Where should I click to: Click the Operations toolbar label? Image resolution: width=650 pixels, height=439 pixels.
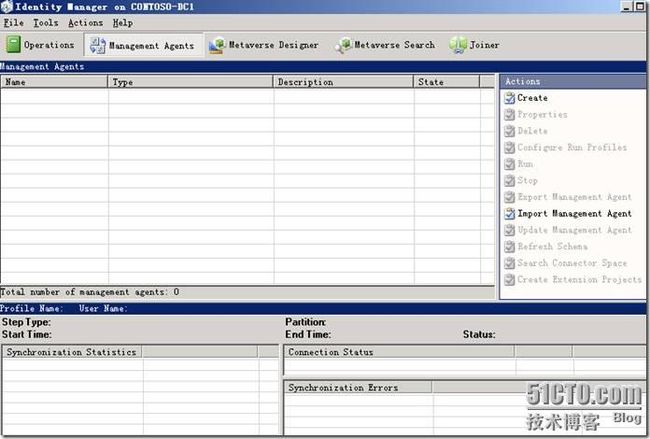point(49,45)
